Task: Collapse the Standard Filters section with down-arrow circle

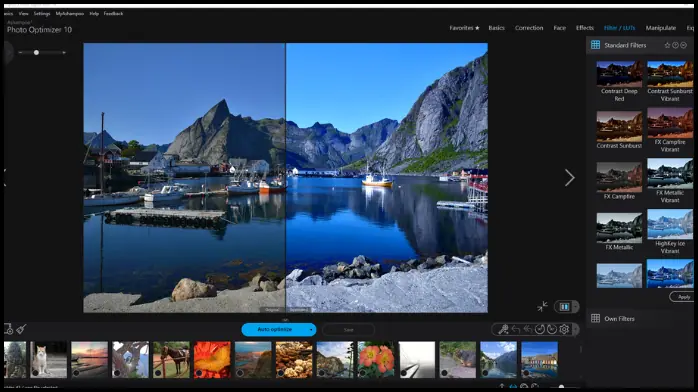Action: [x=683, y=45]
